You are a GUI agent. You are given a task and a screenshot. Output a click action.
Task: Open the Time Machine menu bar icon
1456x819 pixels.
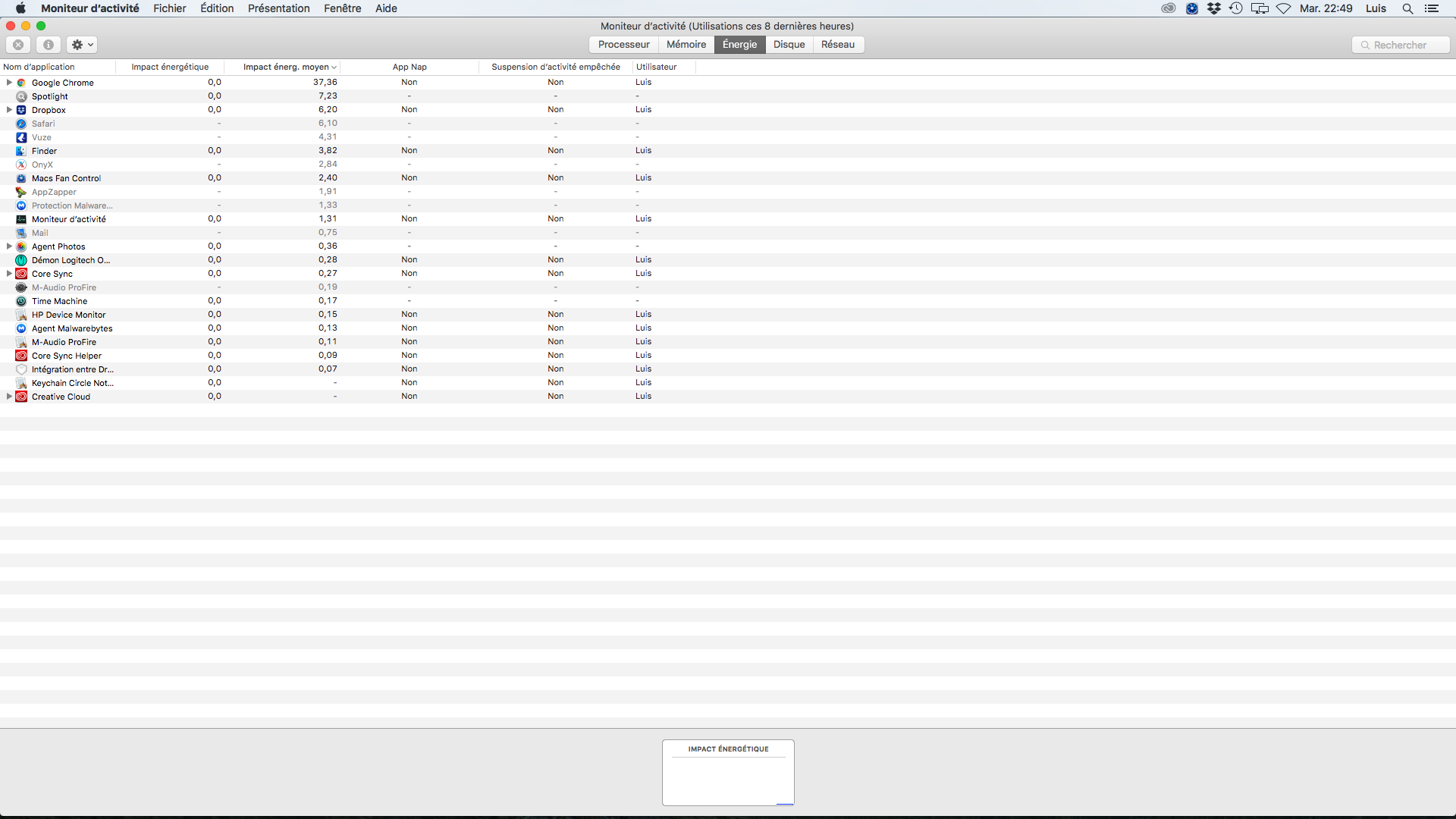(1236, 8)
